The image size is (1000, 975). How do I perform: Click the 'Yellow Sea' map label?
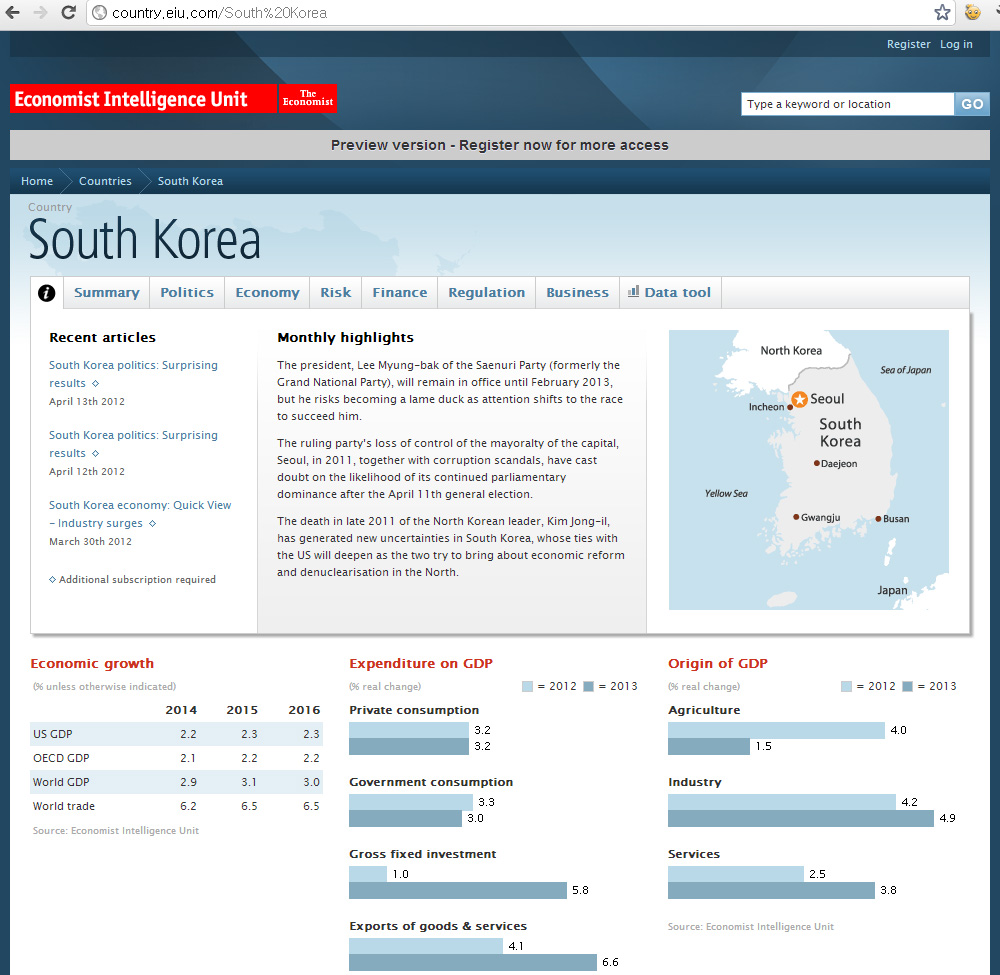(726, 494)
